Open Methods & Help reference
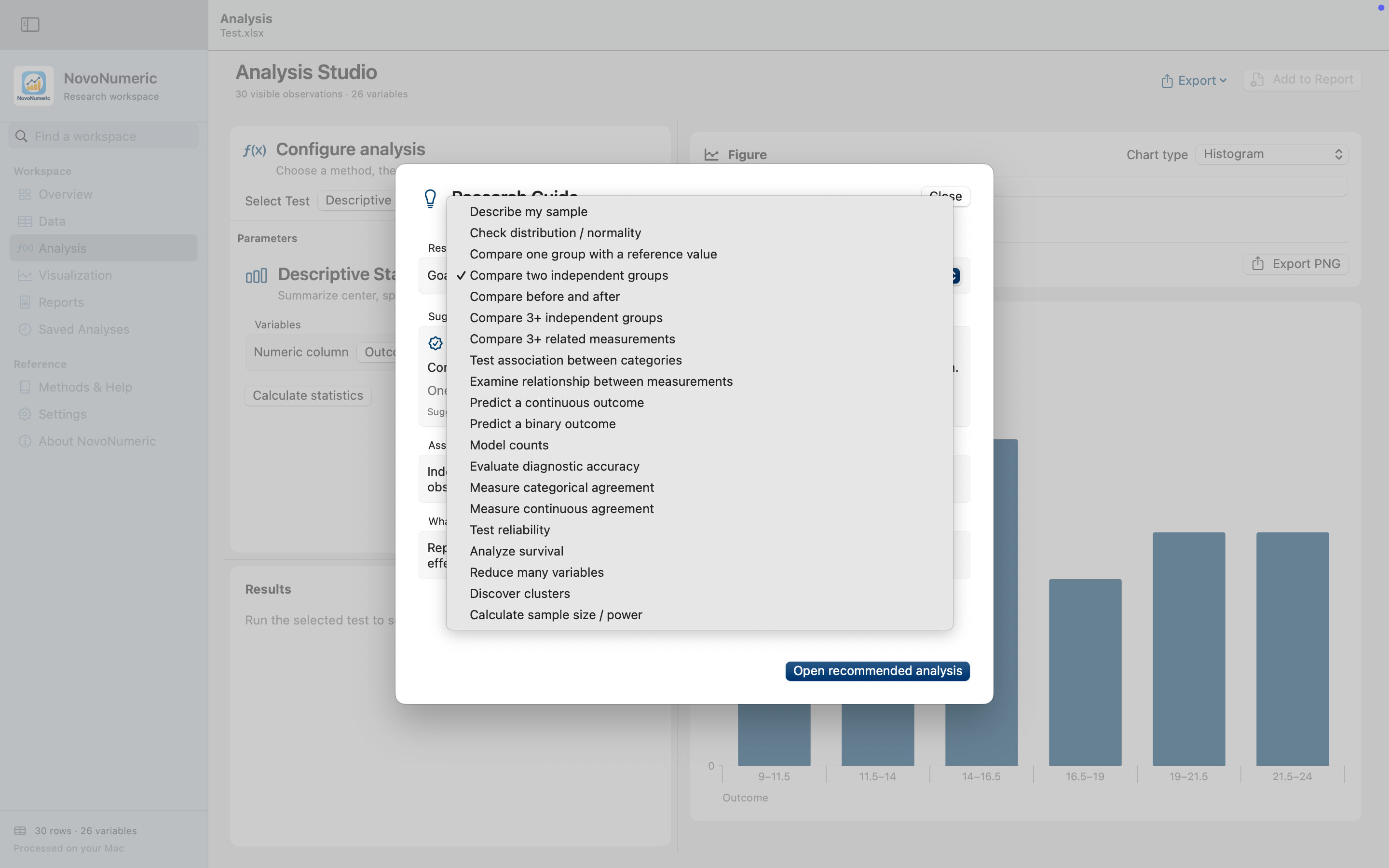Image resolution: width=1389 pixels, height=868 pixels. (103, 387)
